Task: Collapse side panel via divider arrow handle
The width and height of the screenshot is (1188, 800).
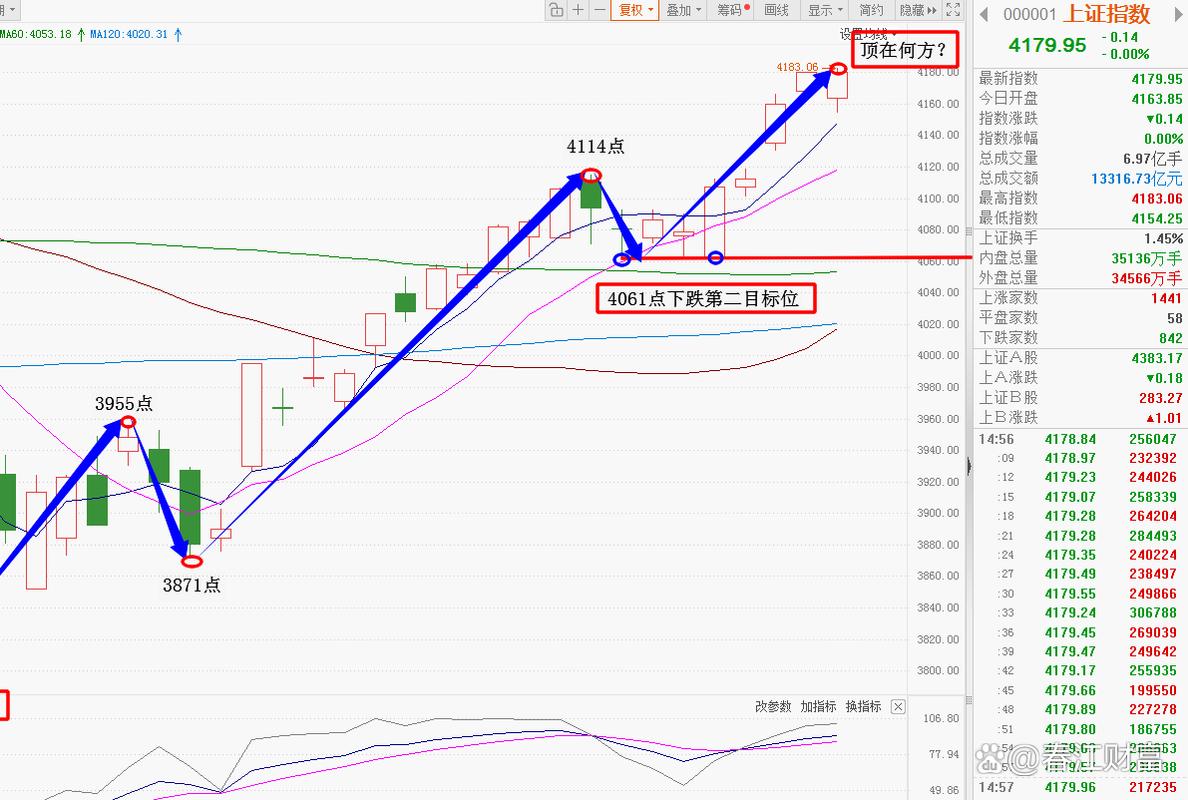Action: (x=969, y=465)
